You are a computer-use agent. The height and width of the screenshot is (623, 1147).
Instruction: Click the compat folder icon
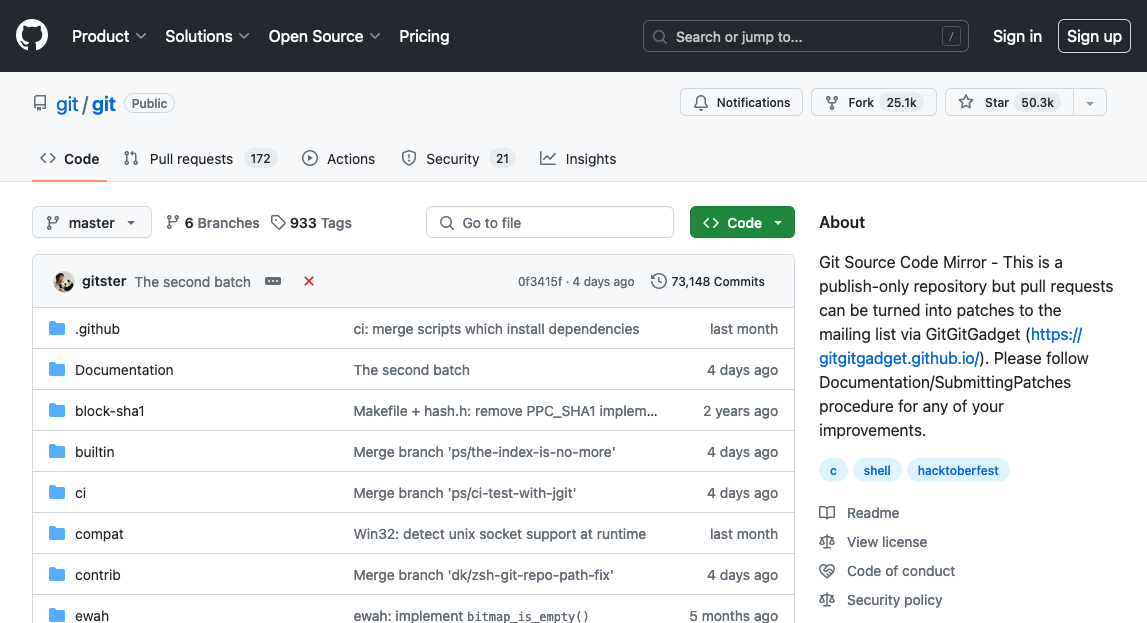click(57, 533)
